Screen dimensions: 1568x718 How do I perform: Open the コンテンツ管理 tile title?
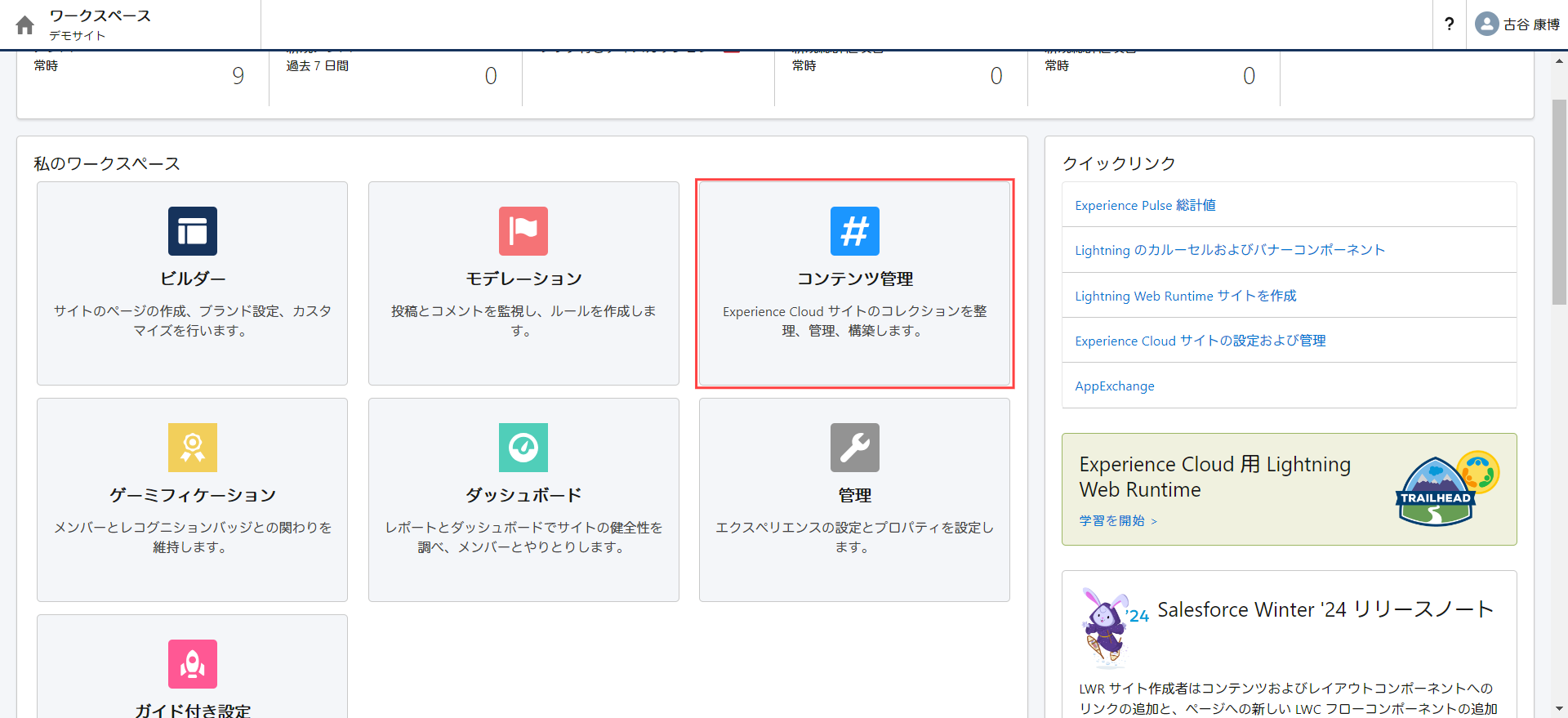click(855, 279)
